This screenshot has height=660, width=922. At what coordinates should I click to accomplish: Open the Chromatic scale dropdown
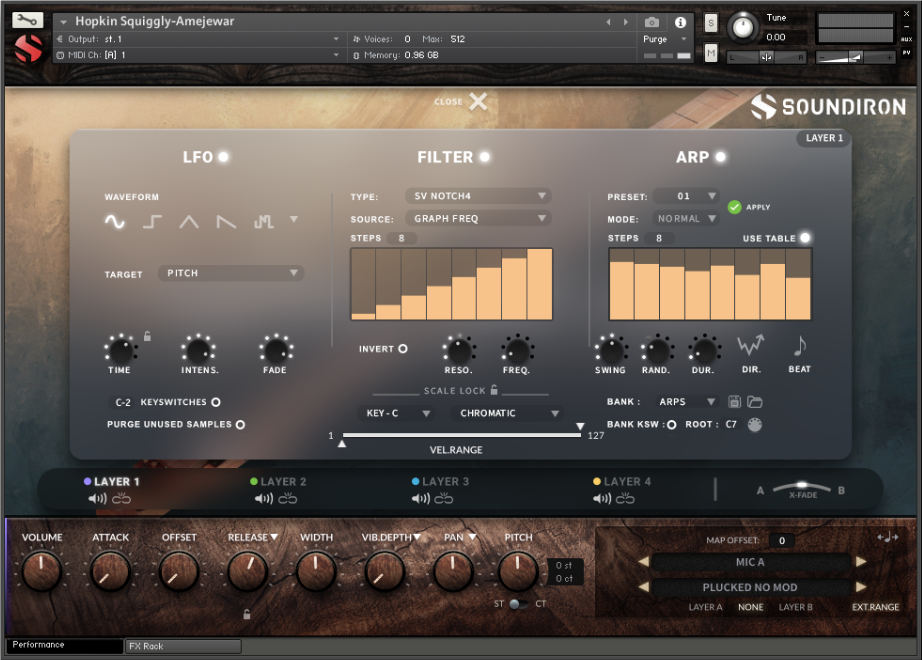click(510, 413)
